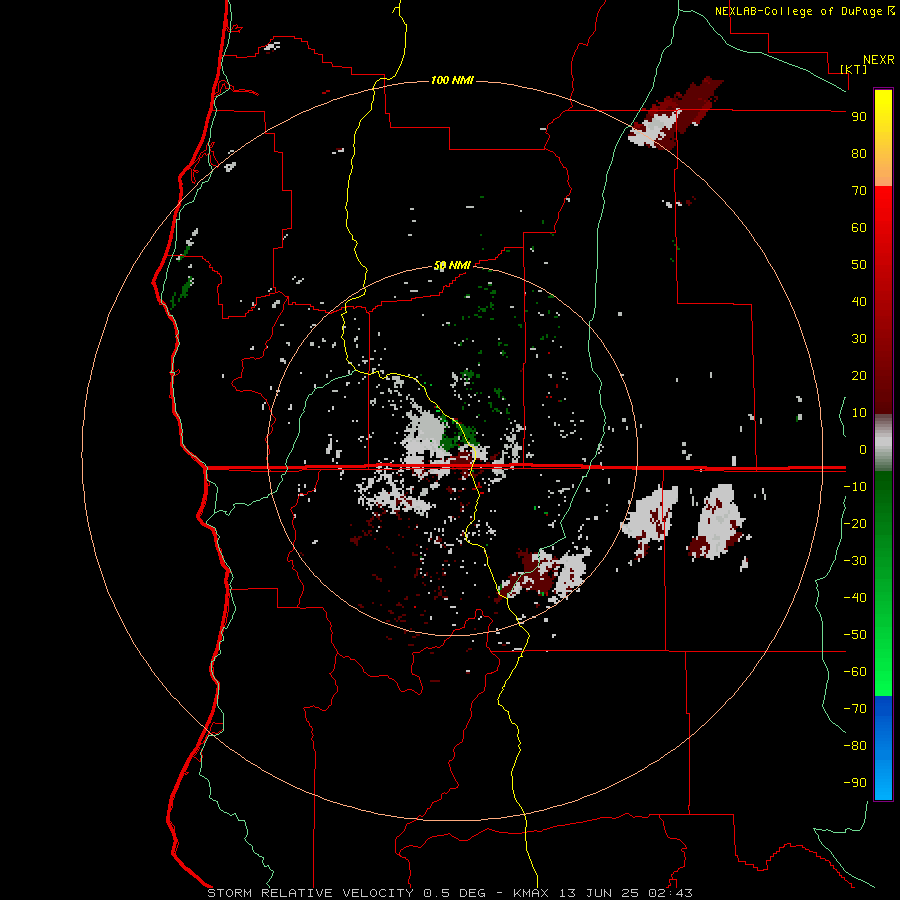Click the 0 value on the velocity scale
Image resolution: width=900 pixels, height=900 pixels.
pyautogui.click(x=863, y=449)
